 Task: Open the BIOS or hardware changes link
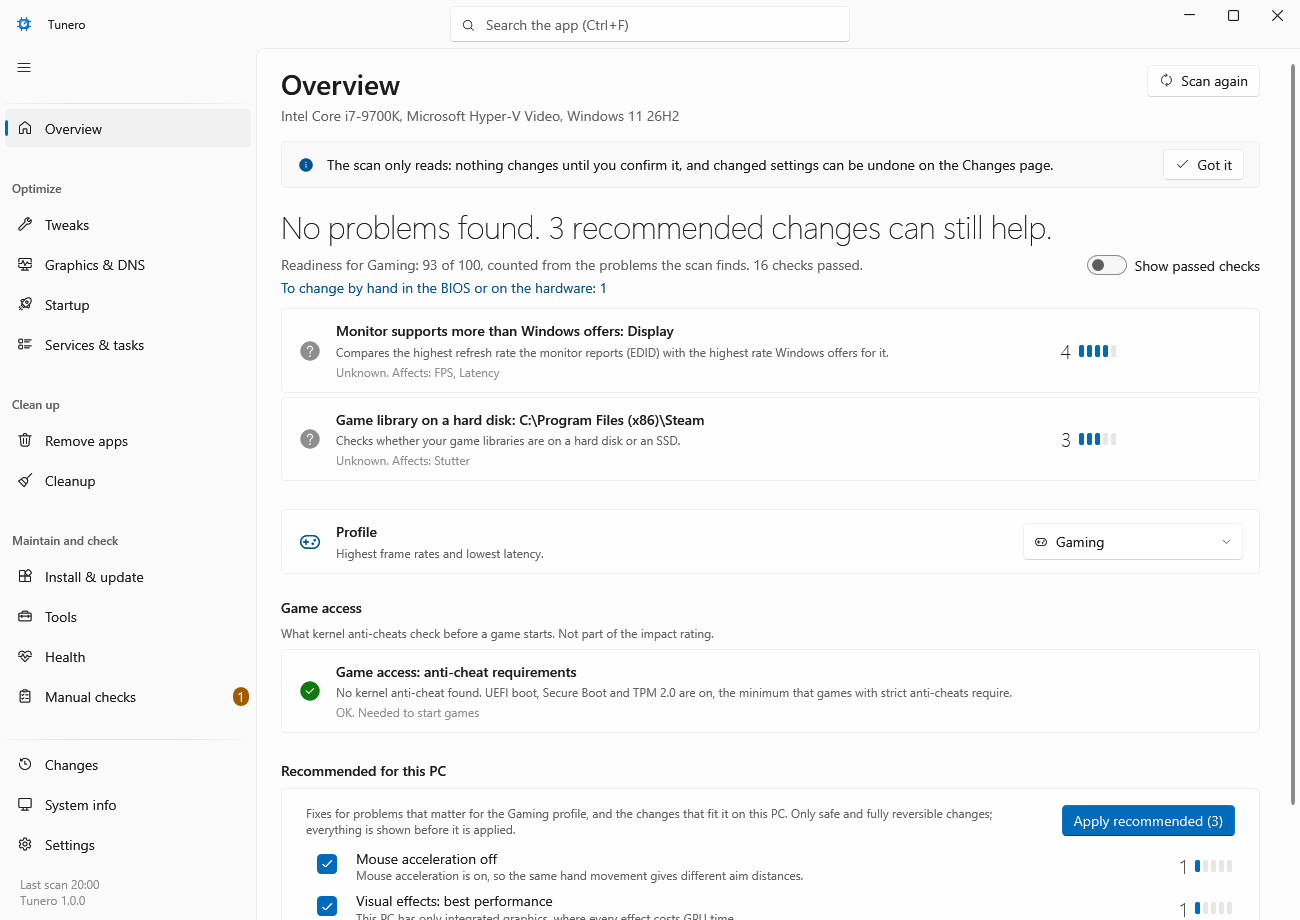click(x=444, y=288)
